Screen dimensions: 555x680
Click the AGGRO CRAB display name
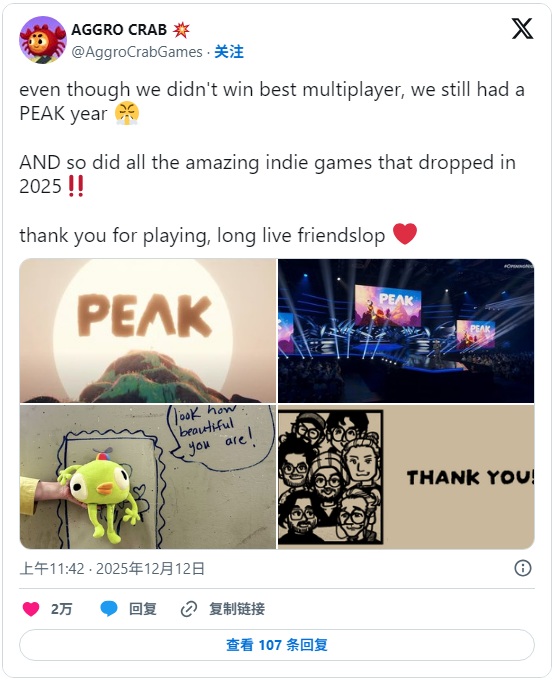(x=119, y=29)
